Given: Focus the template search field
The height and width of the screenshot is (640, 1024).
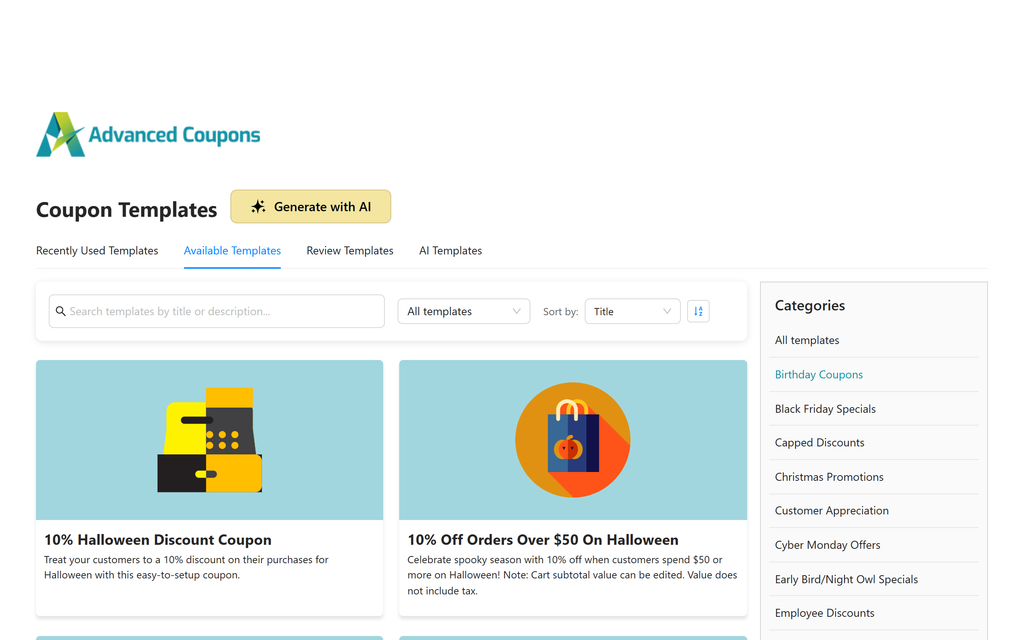Looking at the screenshot, I should pos(217,312).
